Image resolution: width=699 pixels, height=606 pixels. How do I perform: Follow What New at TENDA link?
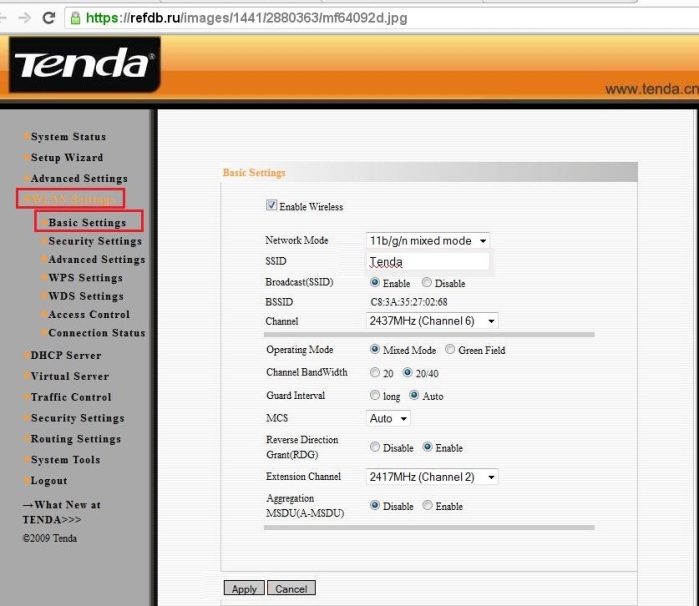62,512
